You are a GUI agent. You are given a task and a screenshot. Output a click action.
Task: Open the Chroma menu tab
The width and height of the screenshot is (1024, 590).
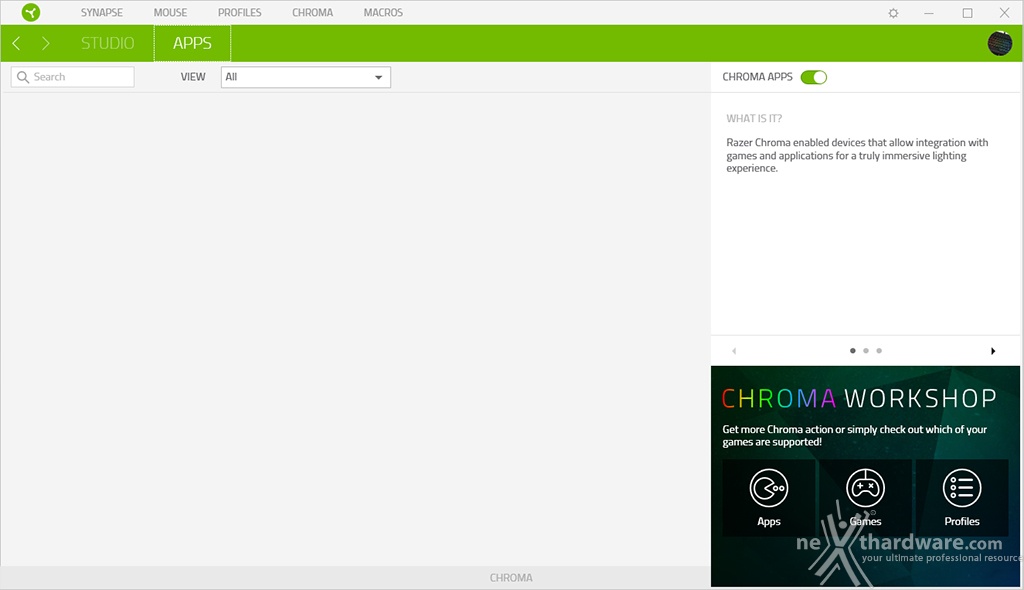(x=312, y=12)
